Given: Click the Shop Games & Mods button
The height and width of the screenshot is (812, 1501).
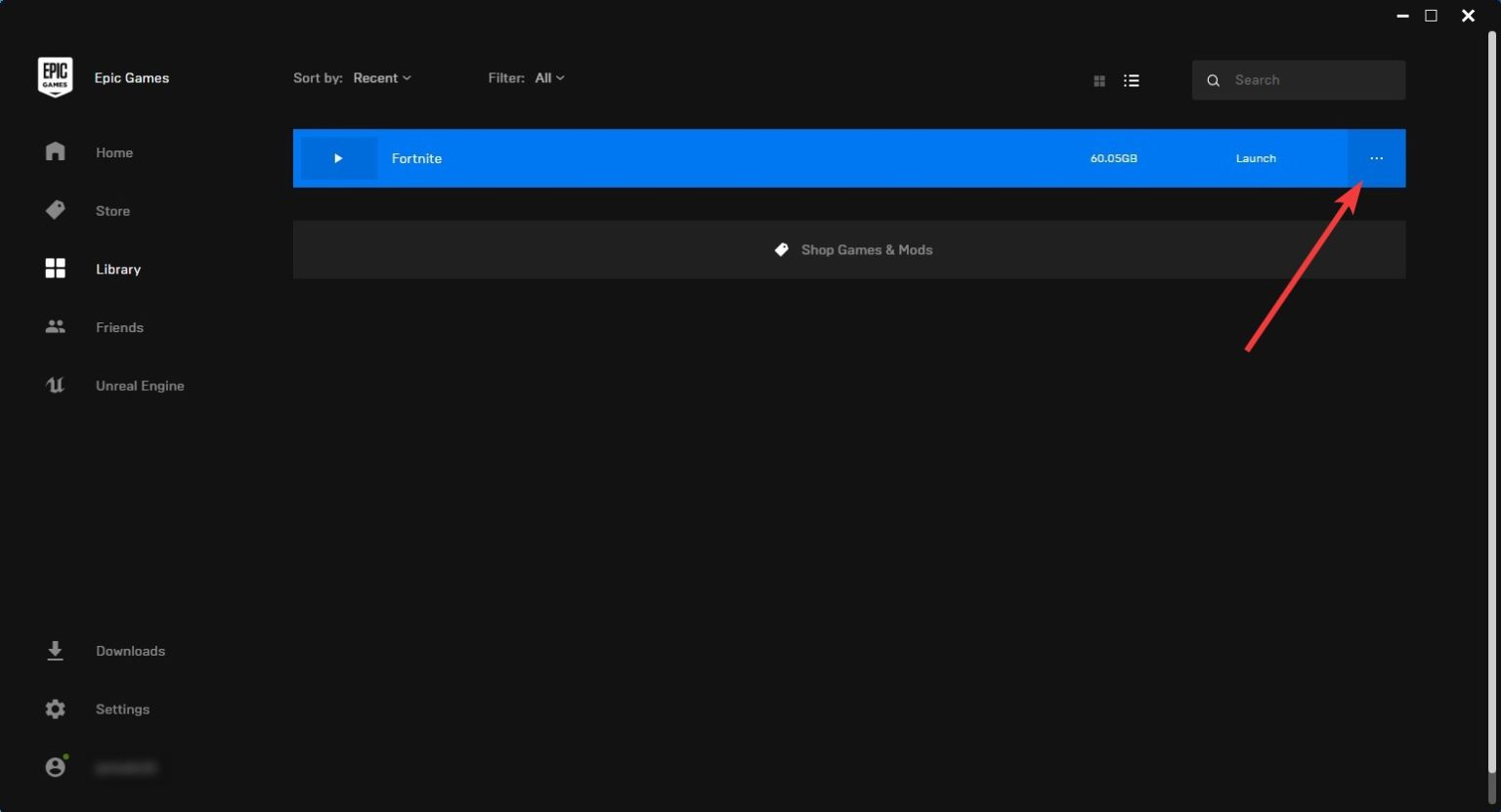Looking at the screenshot, I should [849, 249].
